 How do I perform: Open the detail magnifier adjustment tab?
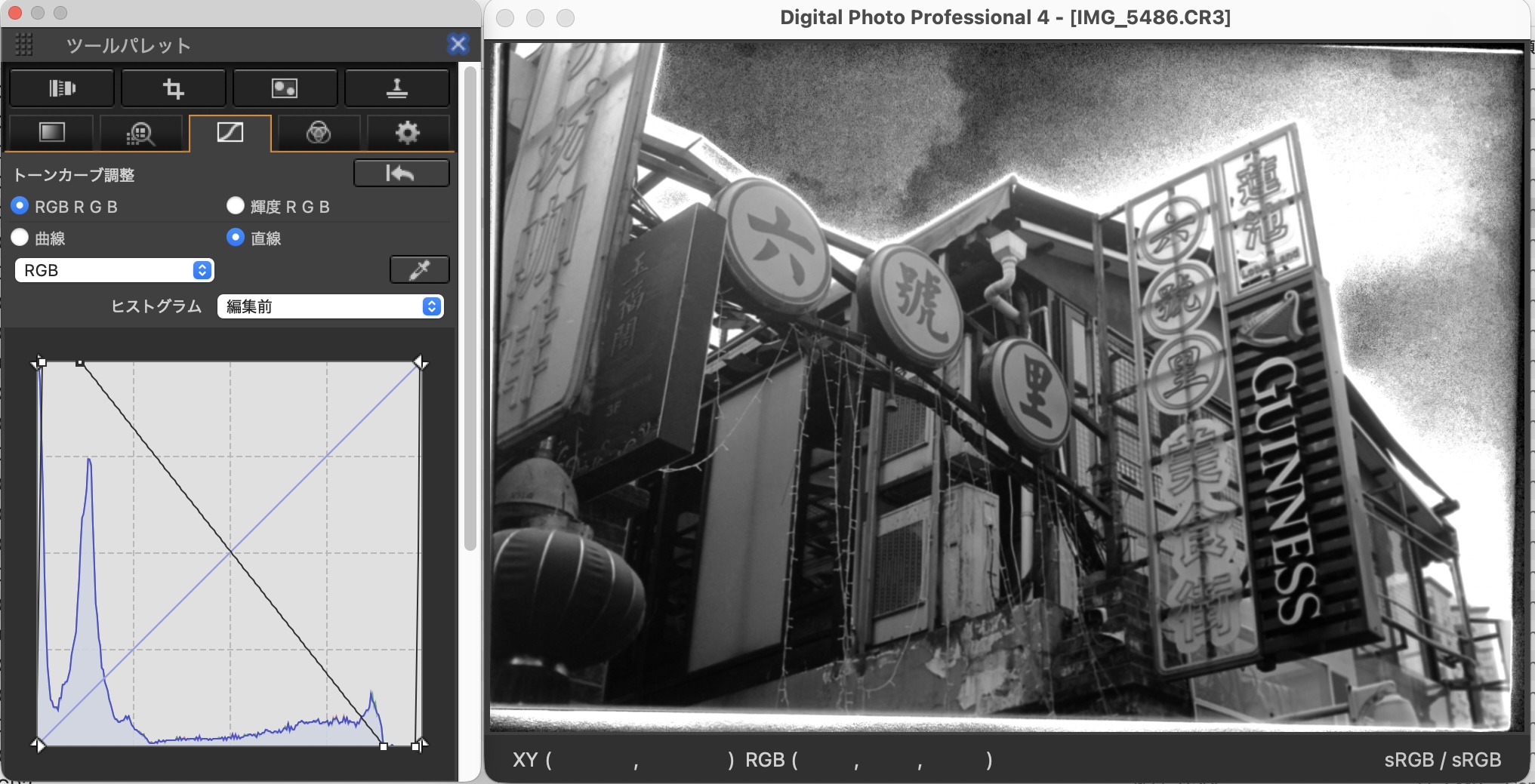pyautogui.click(x=140, y=134)
